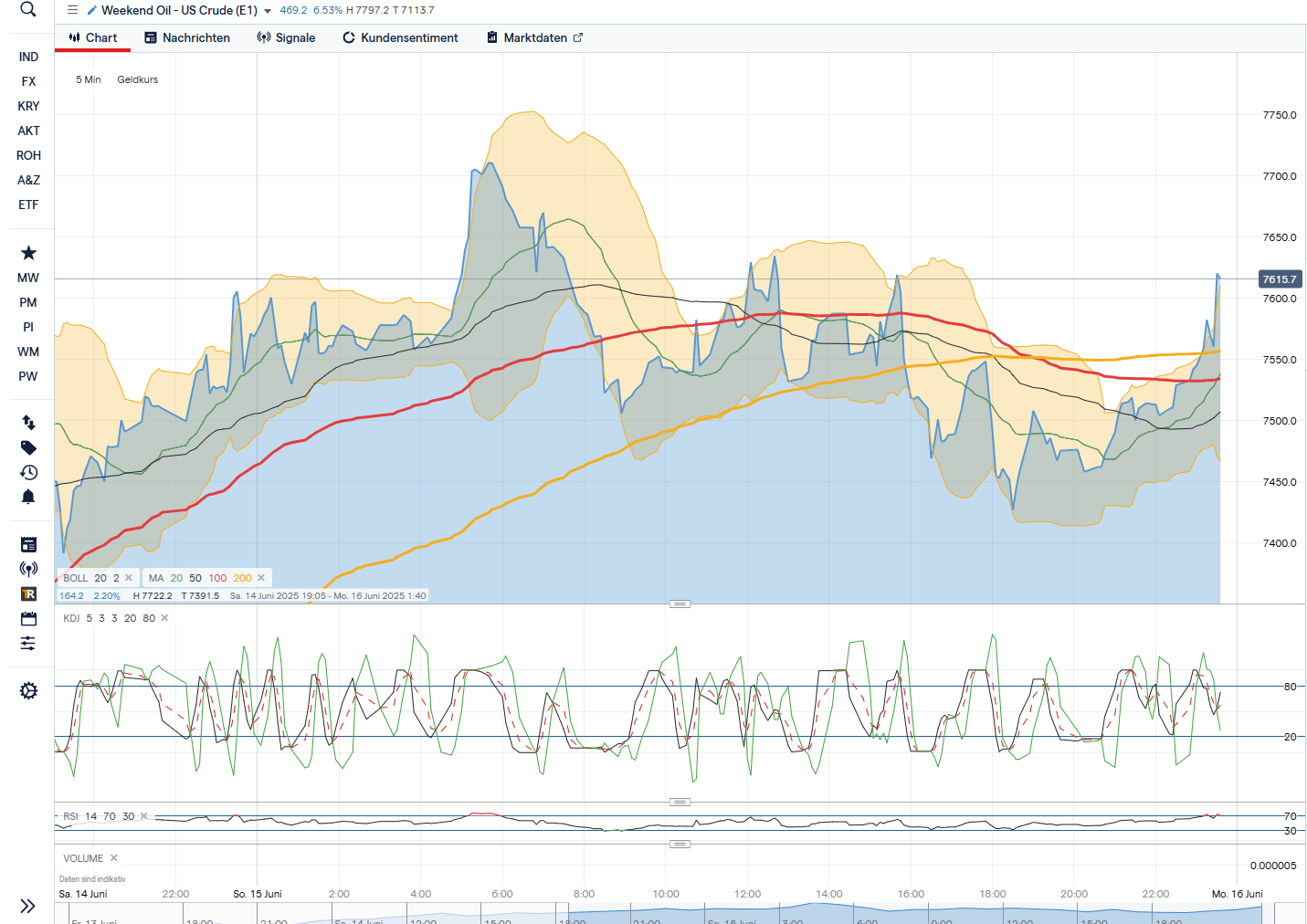Click current price label 7615.7

(x=1280, y=279)
